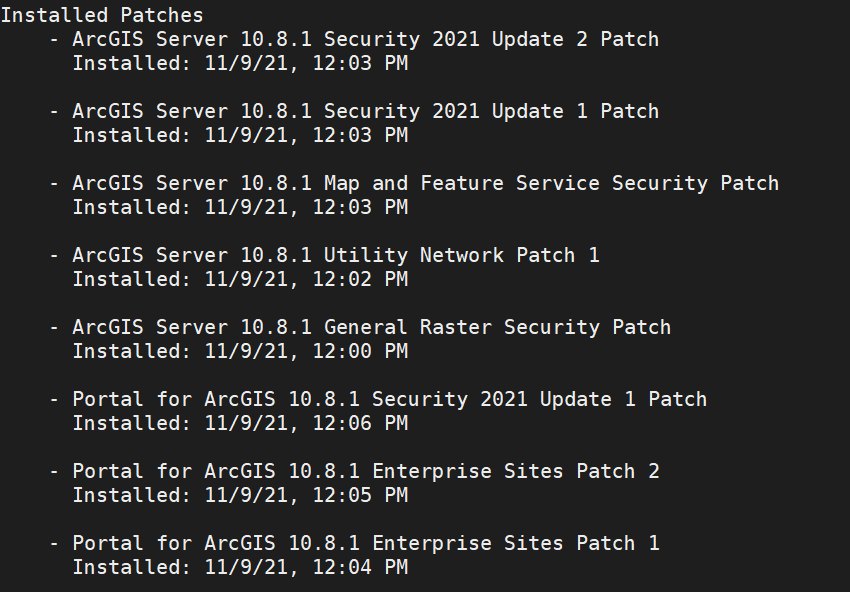Click the 12:05 PM install timestamp line

240,495
